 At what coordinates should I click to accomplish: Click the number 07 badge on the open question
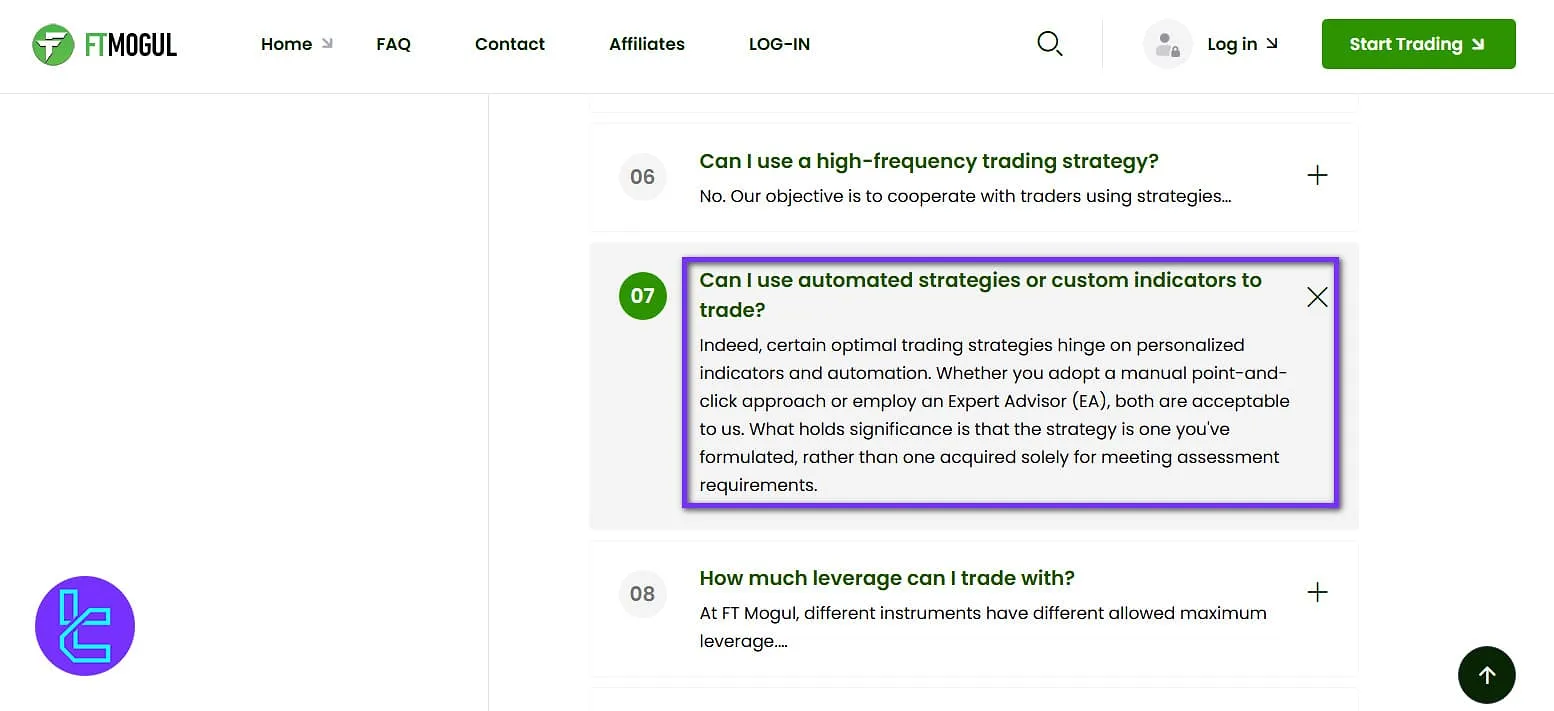pos(642,296)
